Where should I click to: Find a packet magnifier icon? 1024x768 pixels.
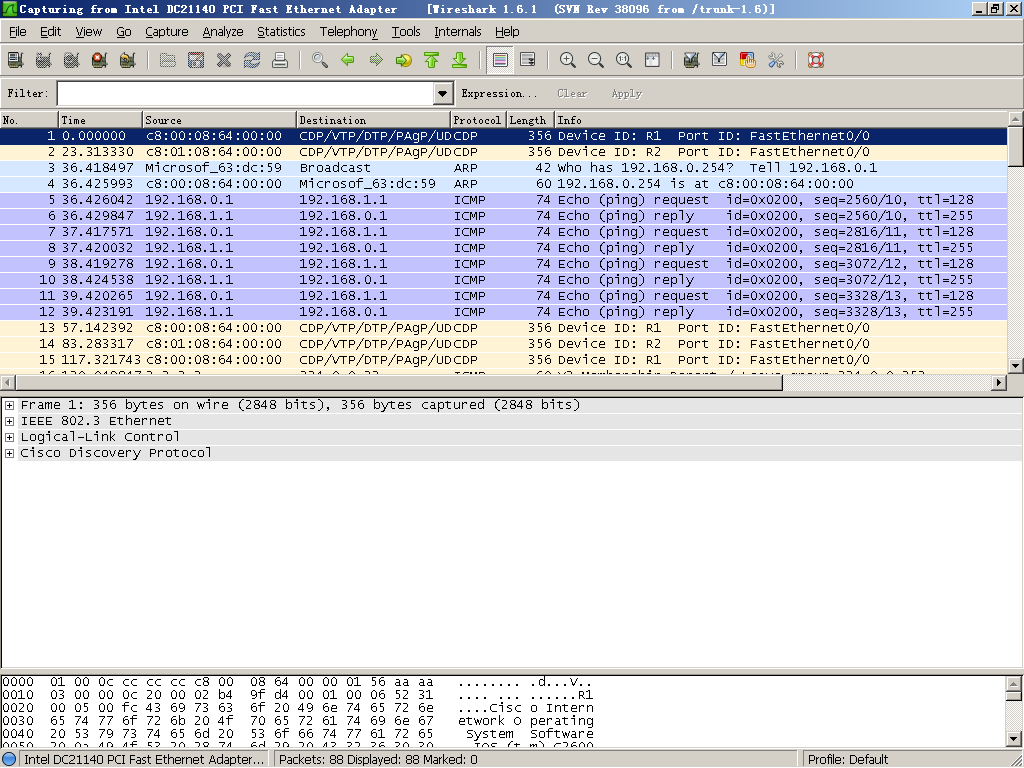(x=320, y=60)
